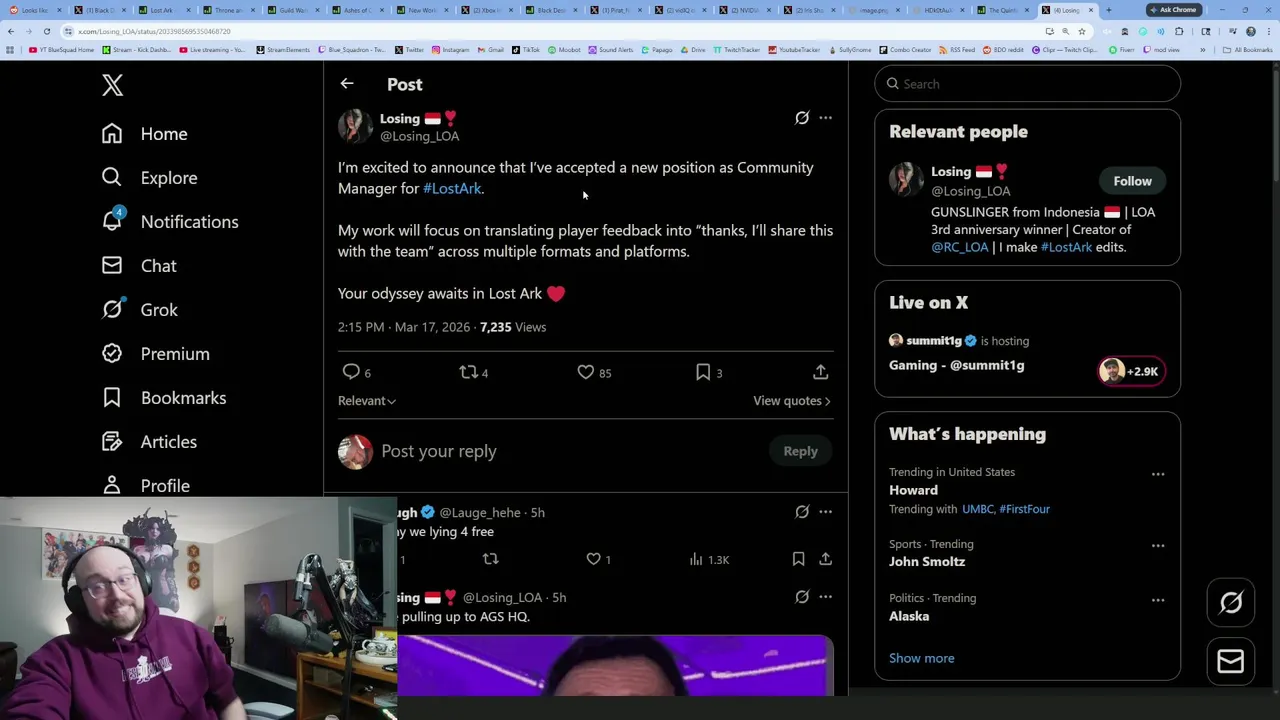Click the repost icon with 4 reposts
Screen dimensions: 1280x720
point(468,372)
